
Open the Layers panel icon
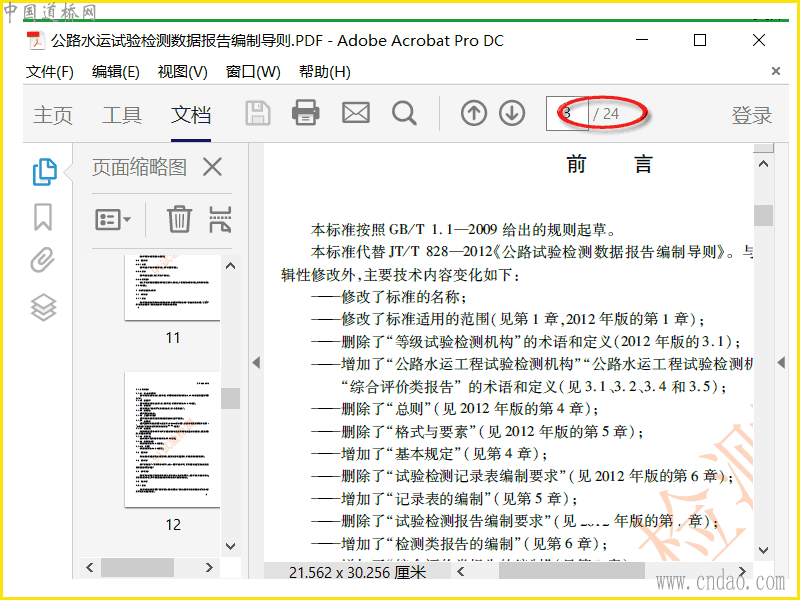43,308
